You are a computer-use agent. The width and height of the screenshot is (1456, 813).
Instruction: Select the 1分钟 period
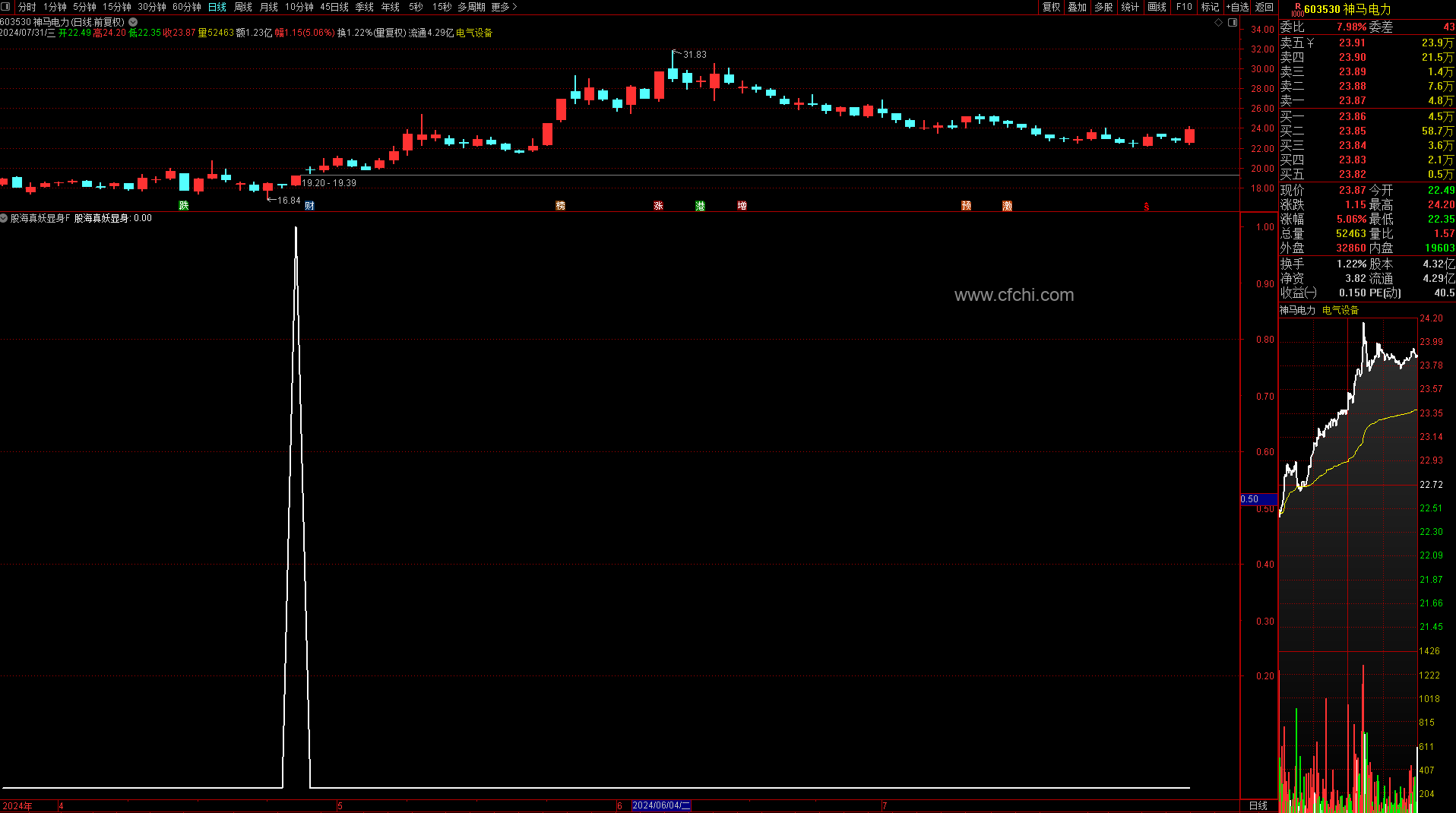[x=55, y=7]
